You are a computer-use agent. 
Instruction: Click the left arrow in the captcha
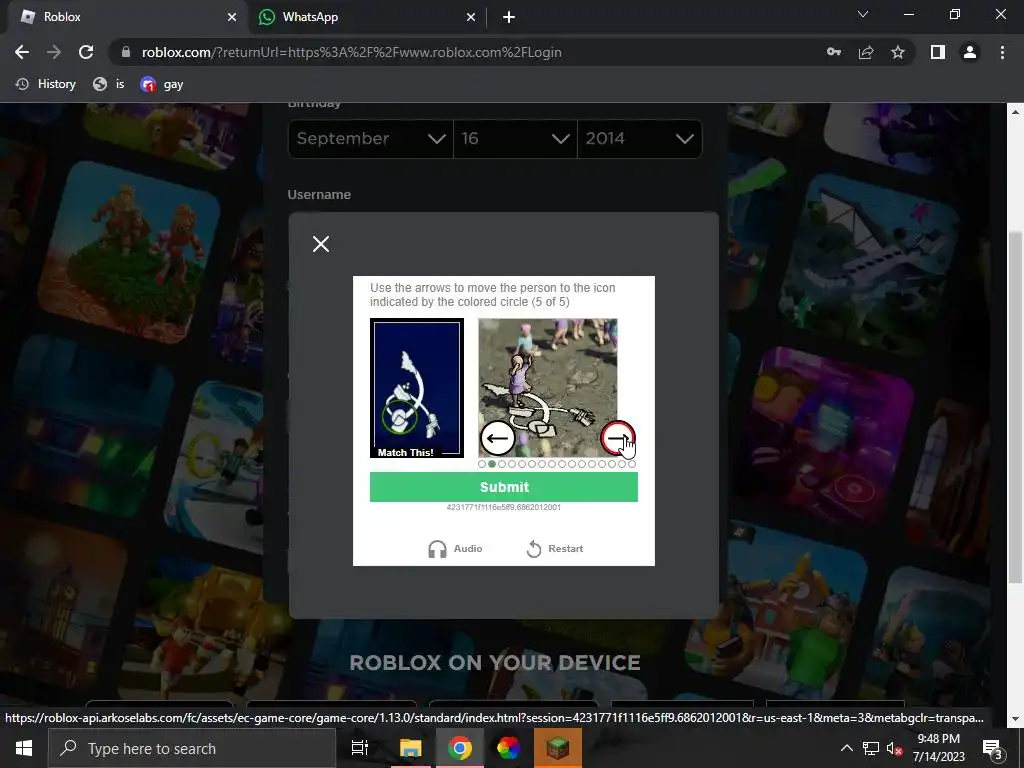[x=498, y=438]
